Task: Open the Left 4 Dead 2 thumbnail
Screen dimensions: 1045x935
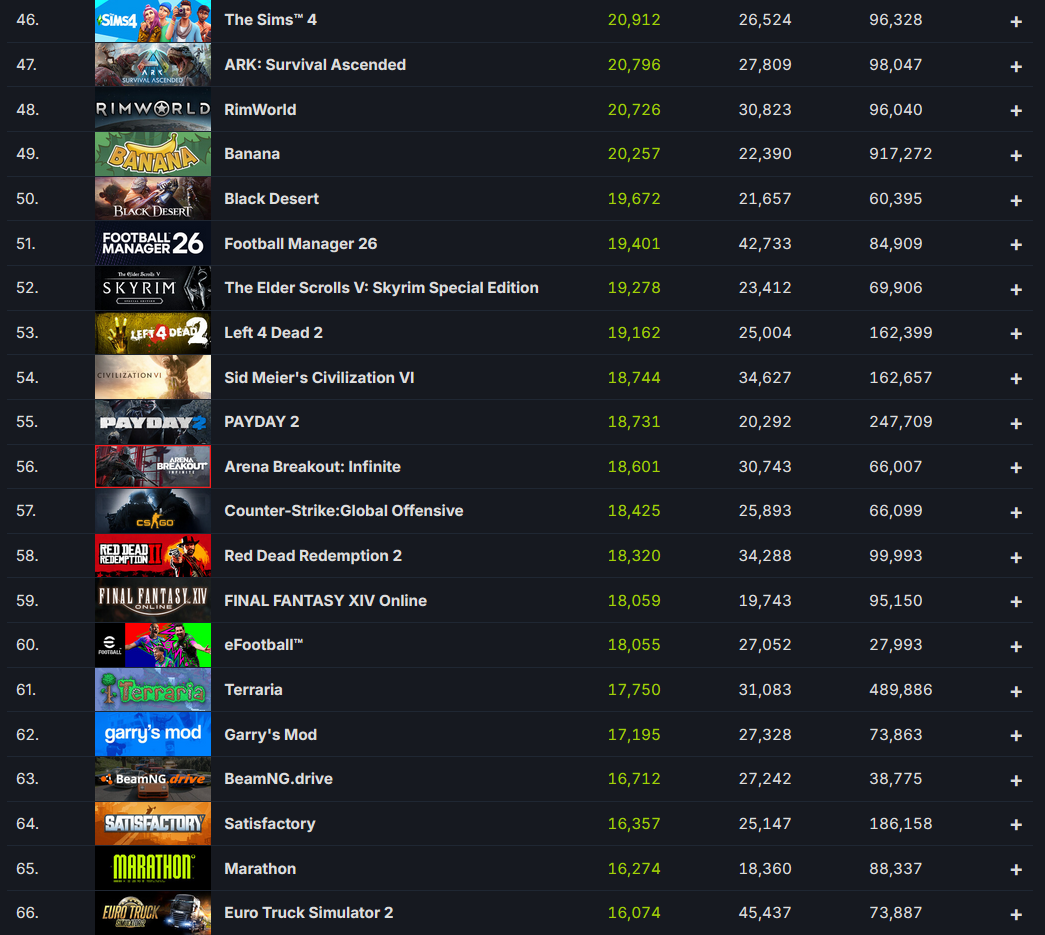Action: coord(153,333)
